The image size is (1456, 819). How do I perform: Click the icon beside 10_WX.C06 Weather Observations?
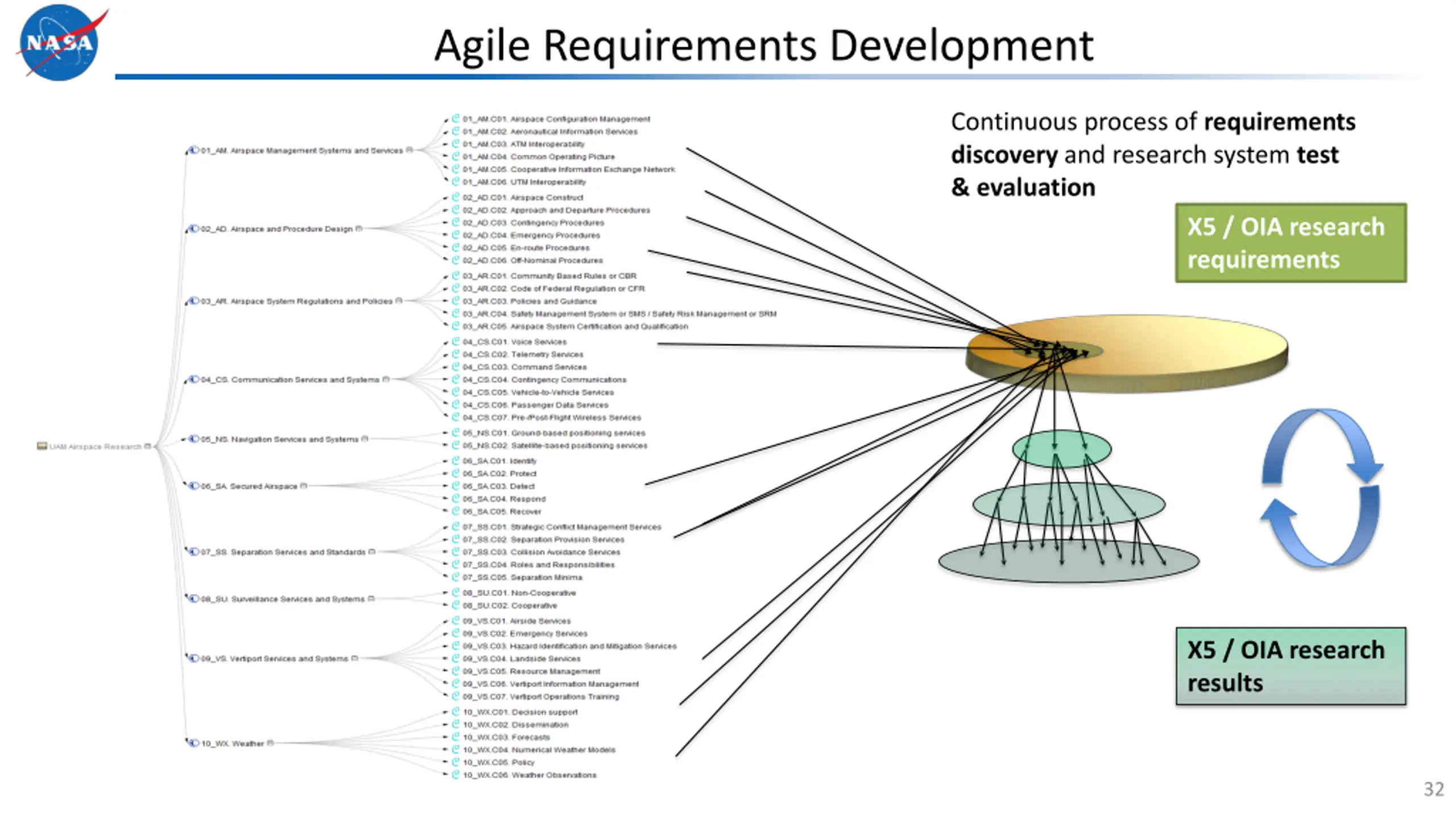456,774
